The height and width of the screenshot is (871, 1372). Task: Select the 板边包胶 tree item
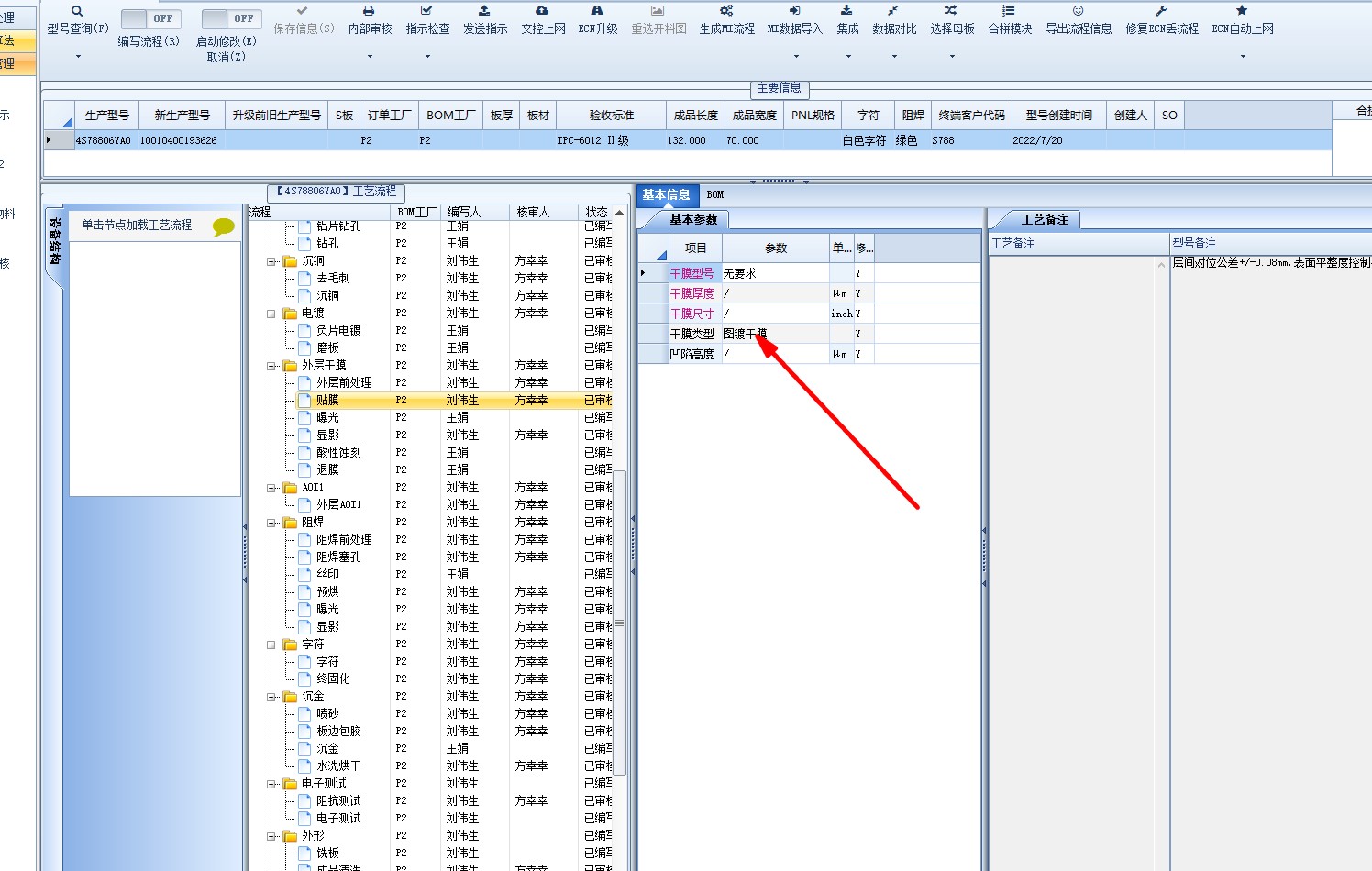click(x=338, y=732)
